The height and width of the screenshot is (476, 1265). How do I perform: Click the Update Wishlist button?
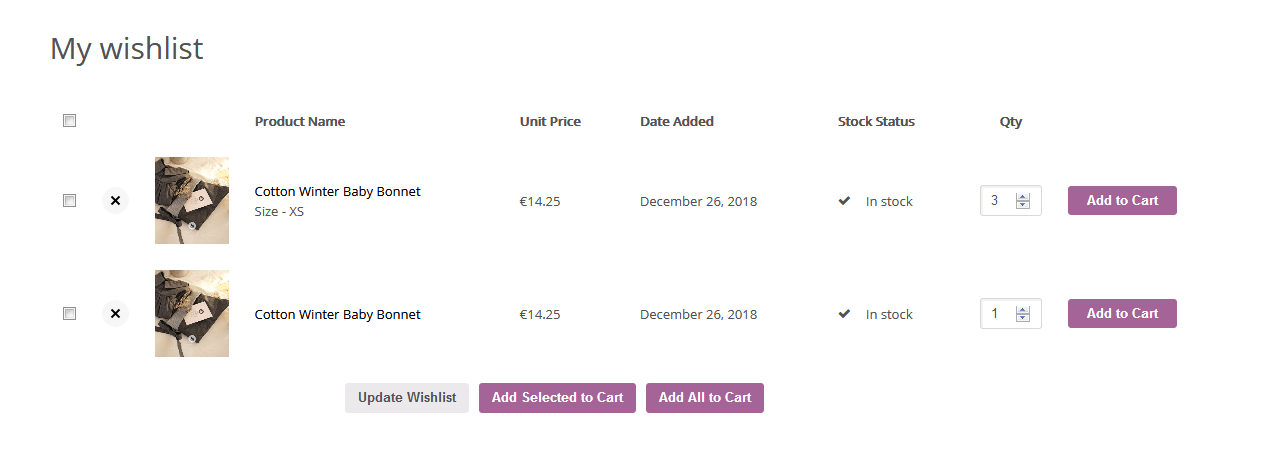tap(407, 398)
